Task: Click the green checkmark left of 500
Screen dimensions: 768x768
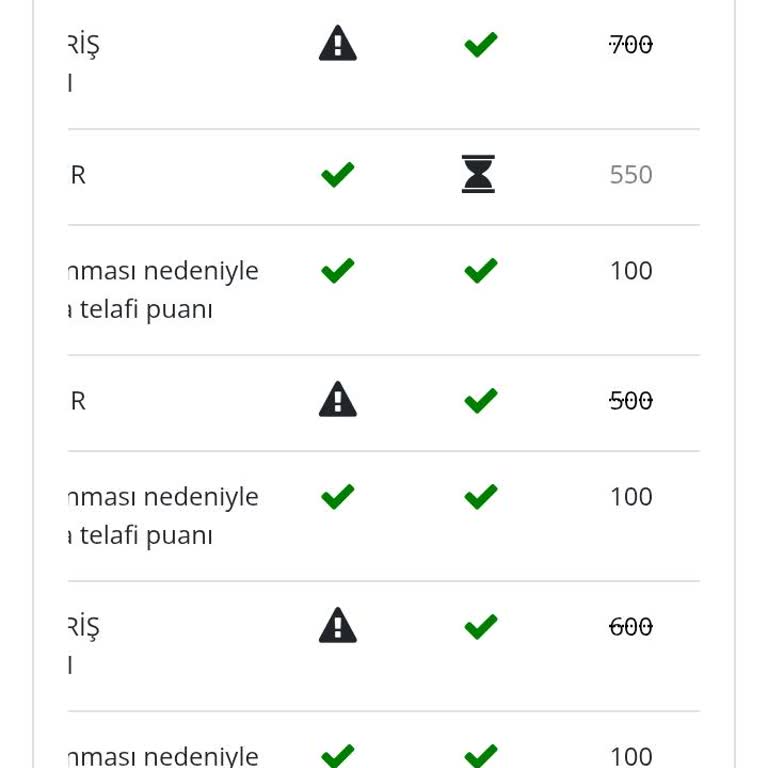Action: tap(480, 401)
